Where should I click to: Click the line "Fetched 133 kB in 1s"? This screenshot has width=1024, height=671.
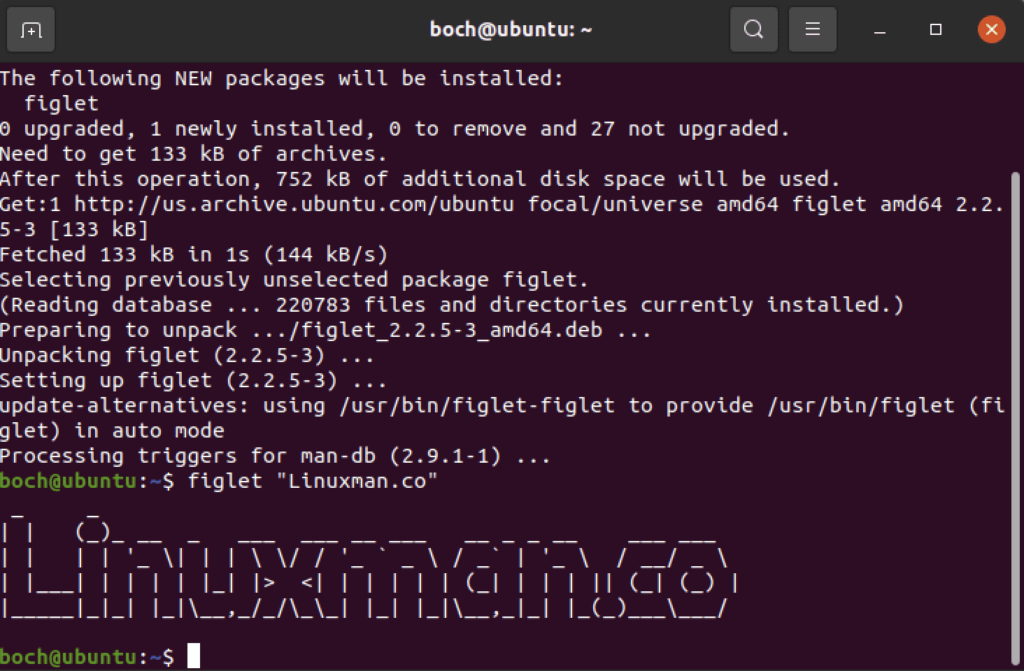click(x=194, y=254)
